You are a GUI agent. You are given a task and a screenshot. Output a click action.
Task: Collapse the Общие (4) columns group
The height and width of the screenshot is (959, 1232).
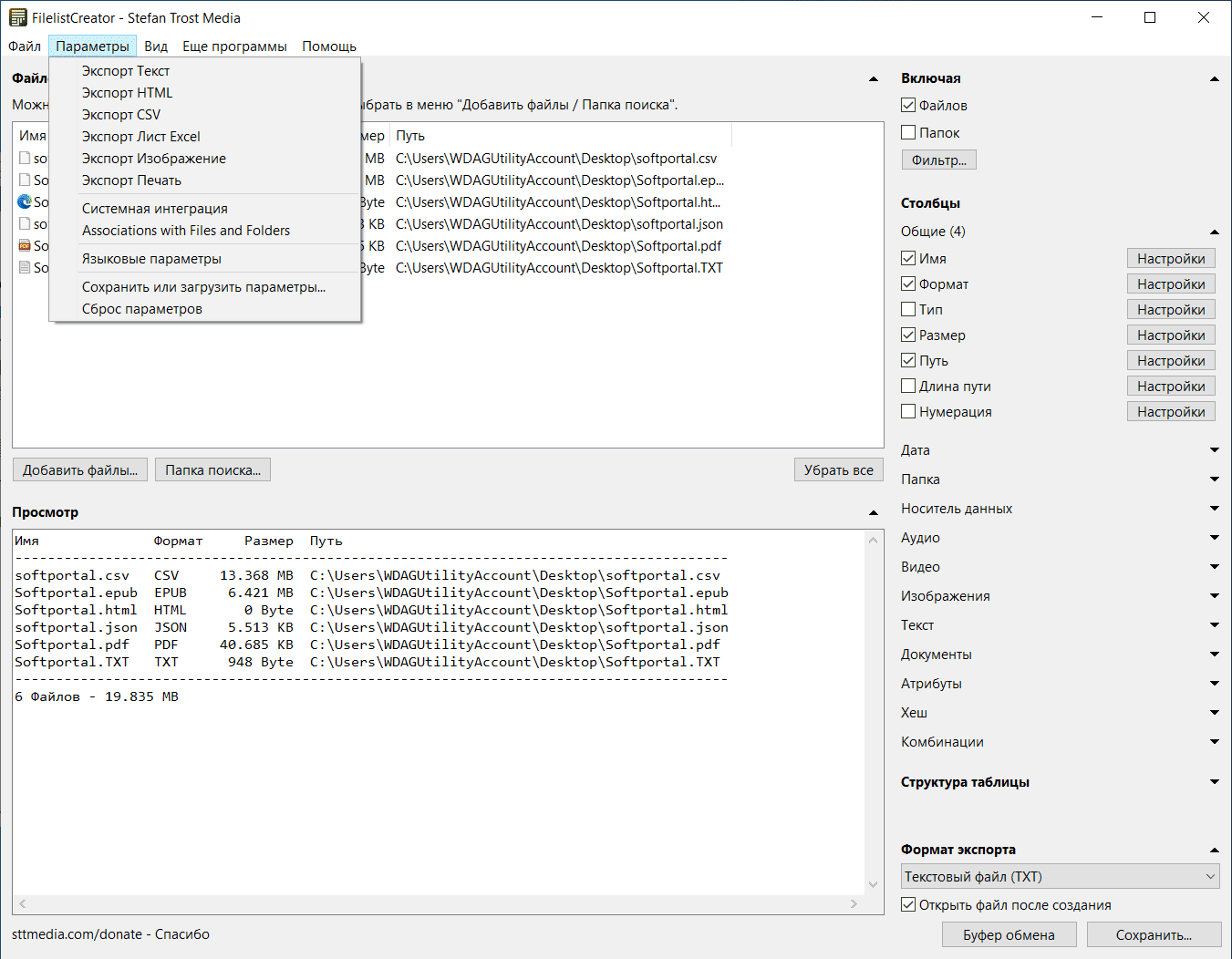(1215, 232)
